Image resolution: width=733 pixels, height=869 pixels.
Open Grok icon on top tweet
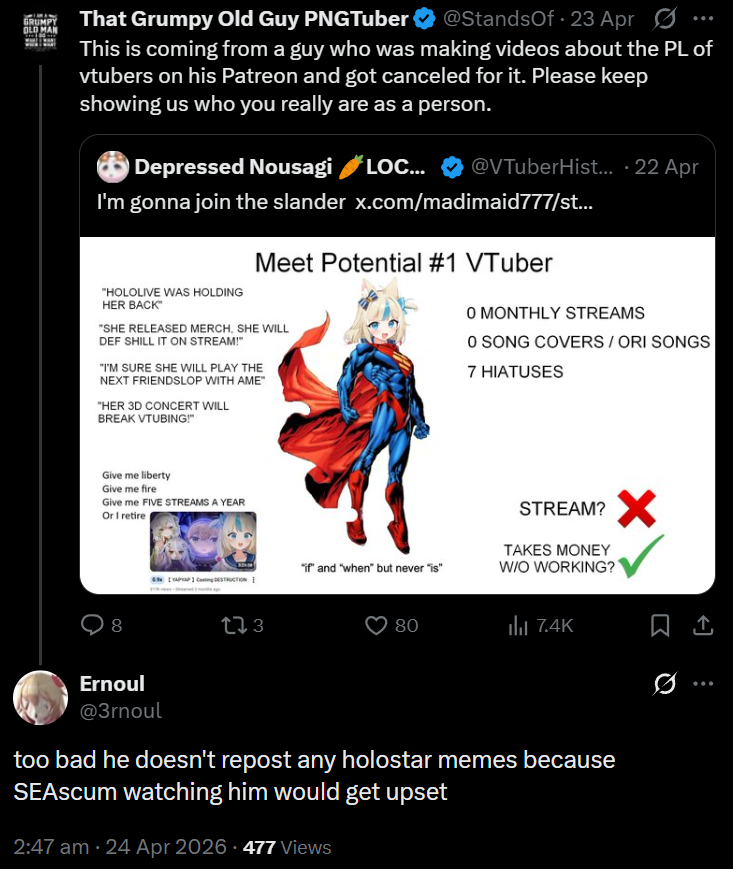[x=664, y=19]
